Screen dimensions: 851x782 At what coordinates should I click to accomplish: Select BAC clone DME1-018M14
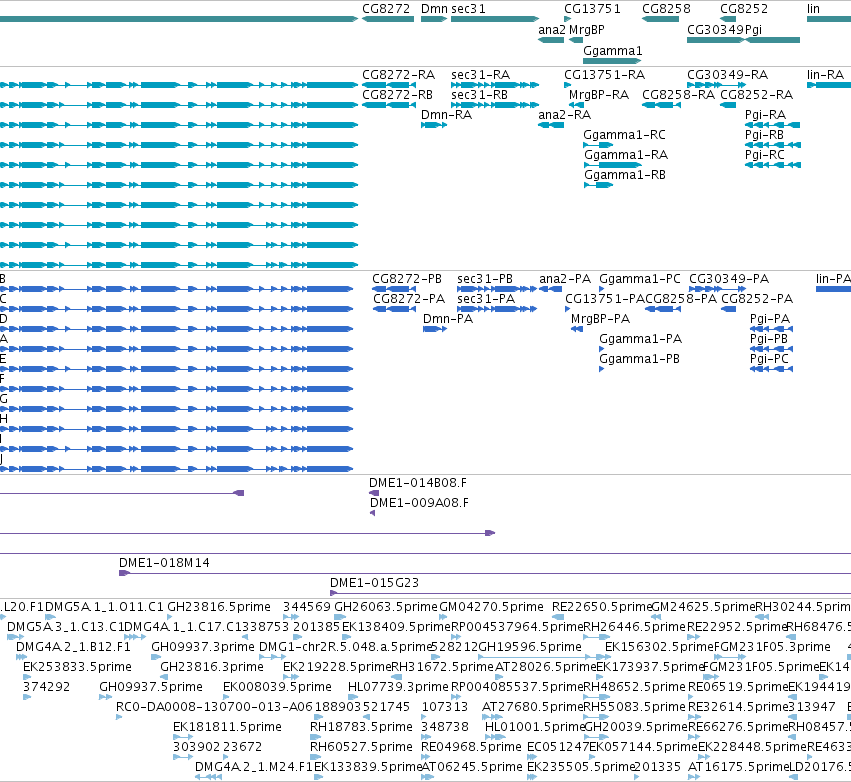coord(164,563)
